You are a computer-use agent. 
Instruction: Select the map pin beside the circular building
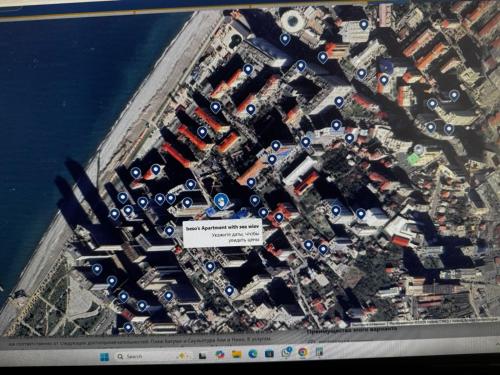(x=285, y=39)
